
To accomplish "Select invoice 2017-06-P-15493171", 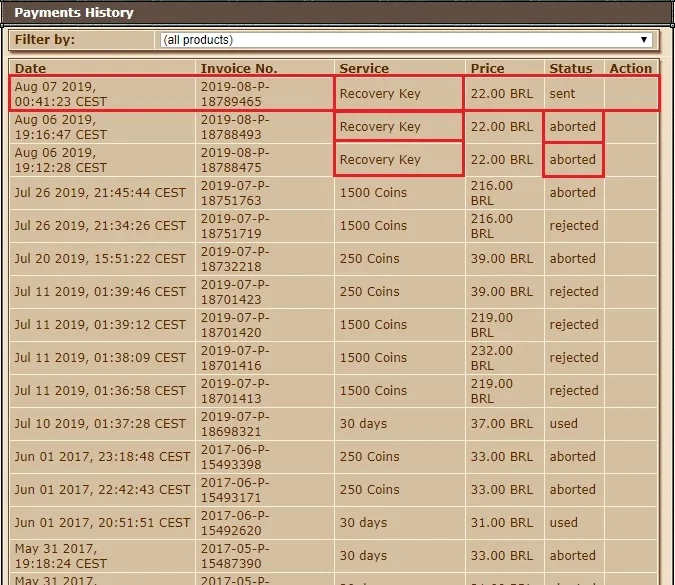I will 235,490.
